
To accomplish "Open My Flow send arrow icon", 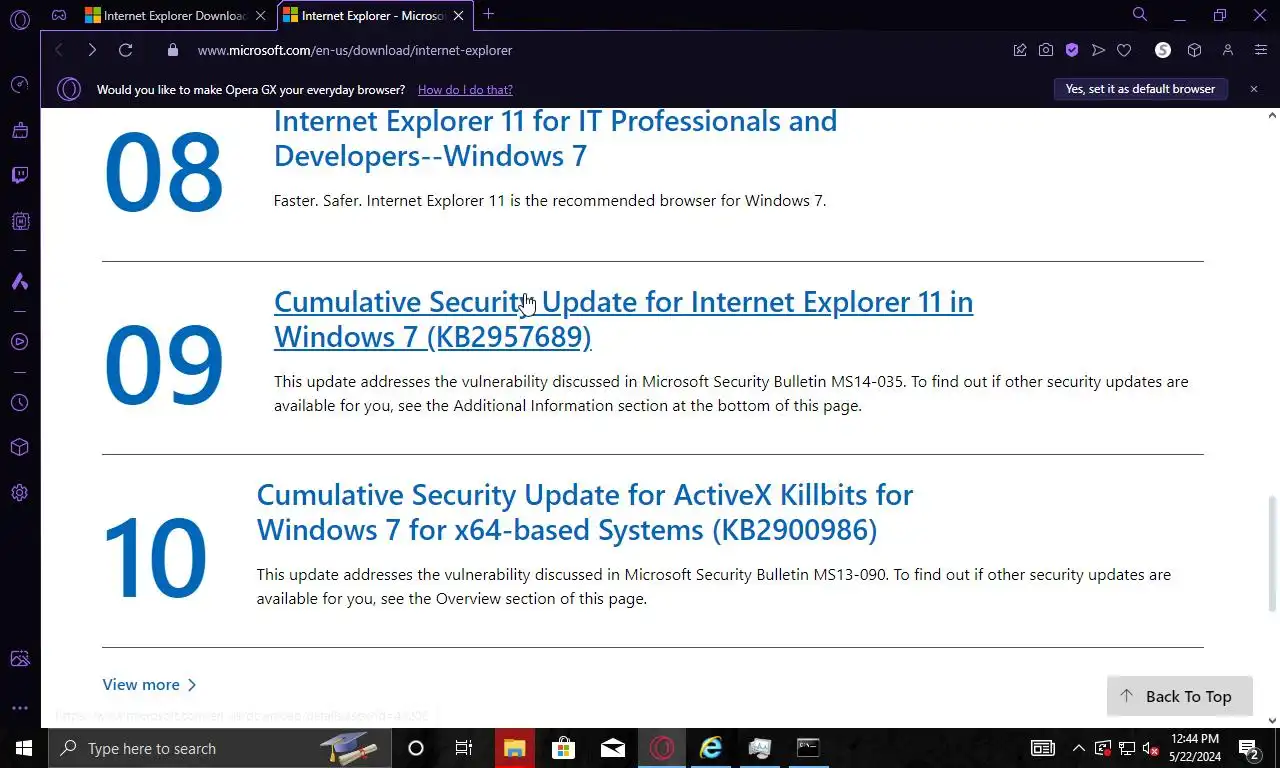I will [x=1098, y=50].
